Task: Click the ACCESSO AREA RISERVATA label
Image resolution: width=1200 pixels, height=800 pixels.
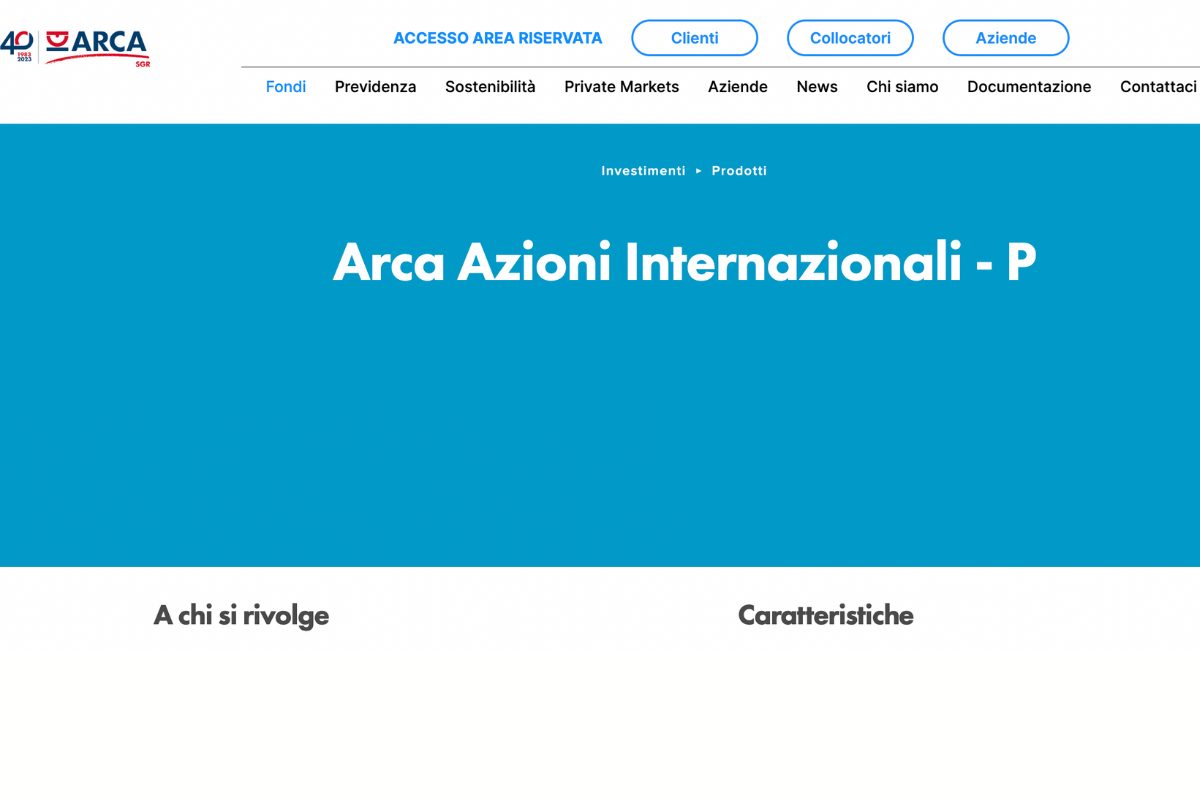Action: point(497,38)
